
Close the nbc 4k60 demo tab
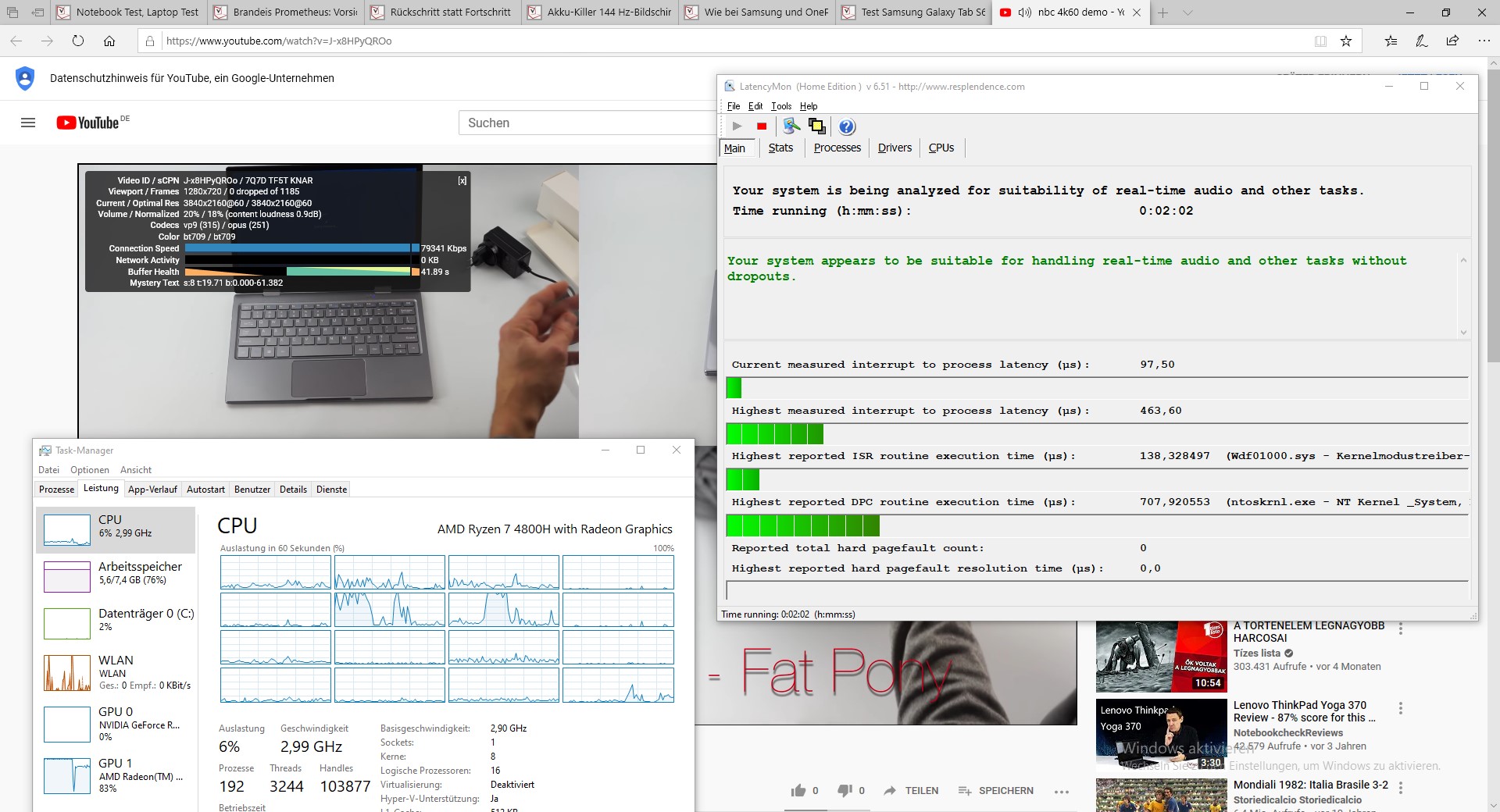pos(1137,12)
